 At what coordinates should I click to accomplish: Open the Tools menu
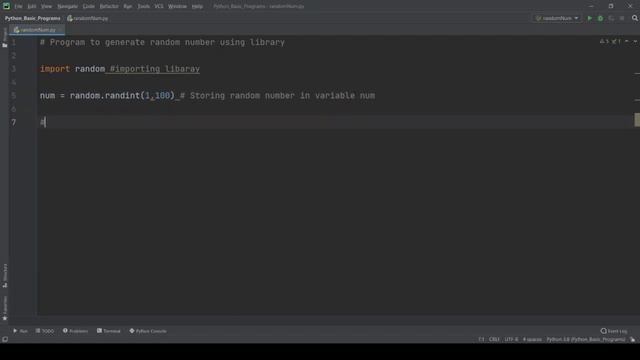click(143, 6)
